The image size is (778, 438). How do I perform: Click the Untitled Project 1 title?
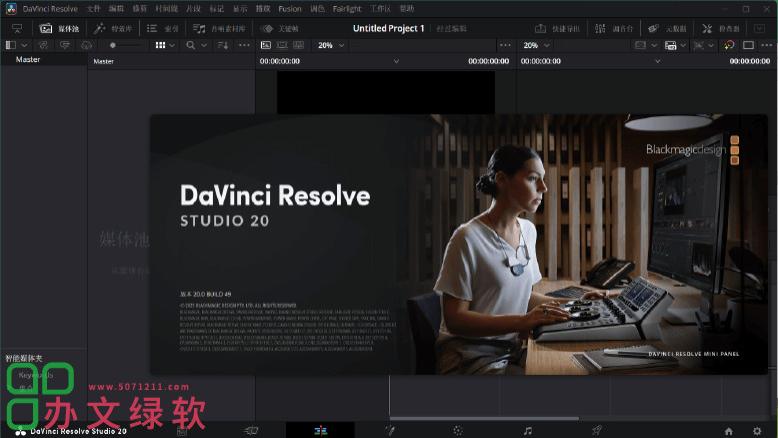(389, 28)
